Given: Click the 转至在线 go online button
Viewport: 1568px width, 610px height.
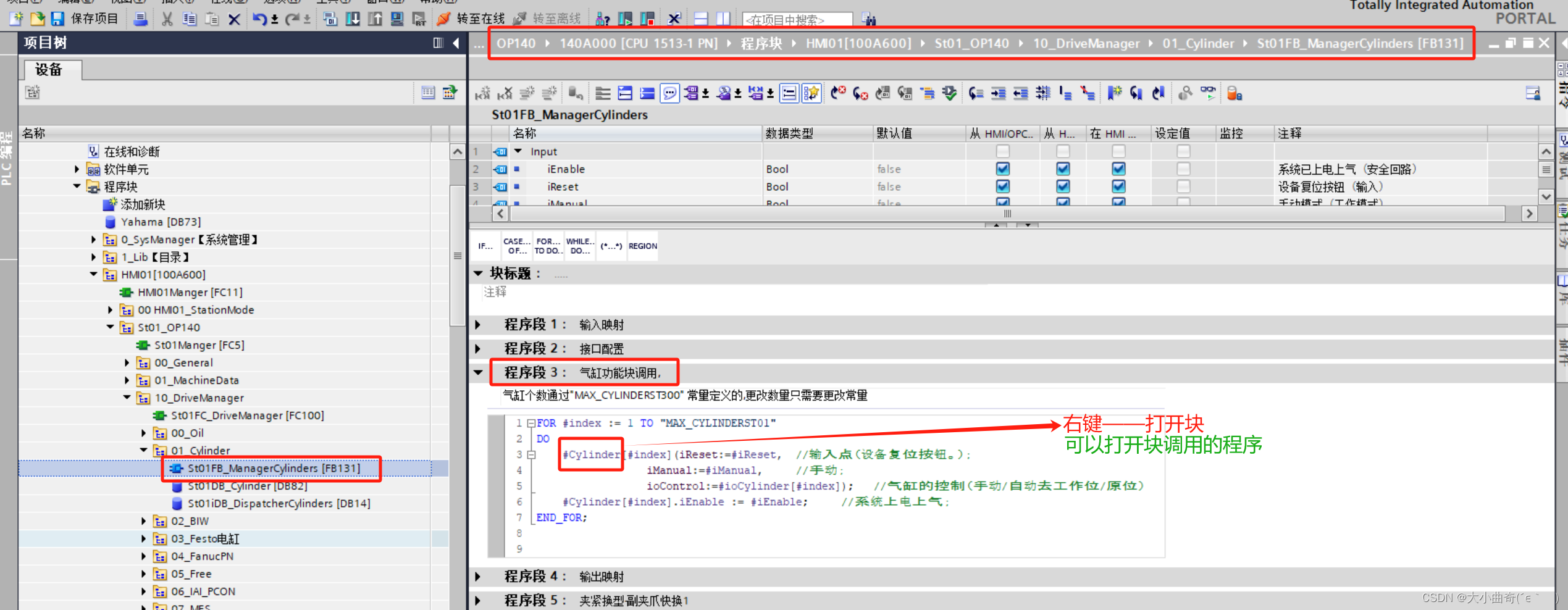Looking at the screenshot, I should pyautogui.click(x=470, y=19).
